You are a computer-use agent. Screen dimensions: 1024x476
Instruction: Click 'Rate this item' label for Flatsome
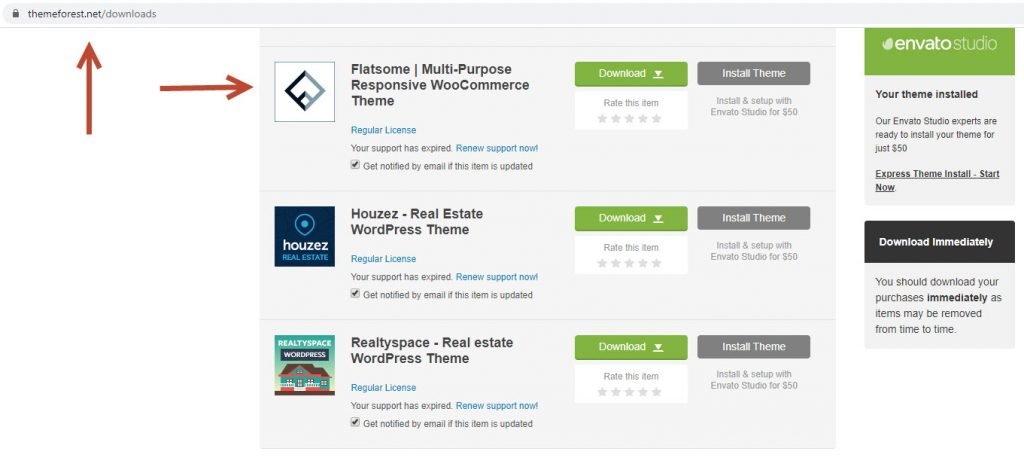click(631, 103)
